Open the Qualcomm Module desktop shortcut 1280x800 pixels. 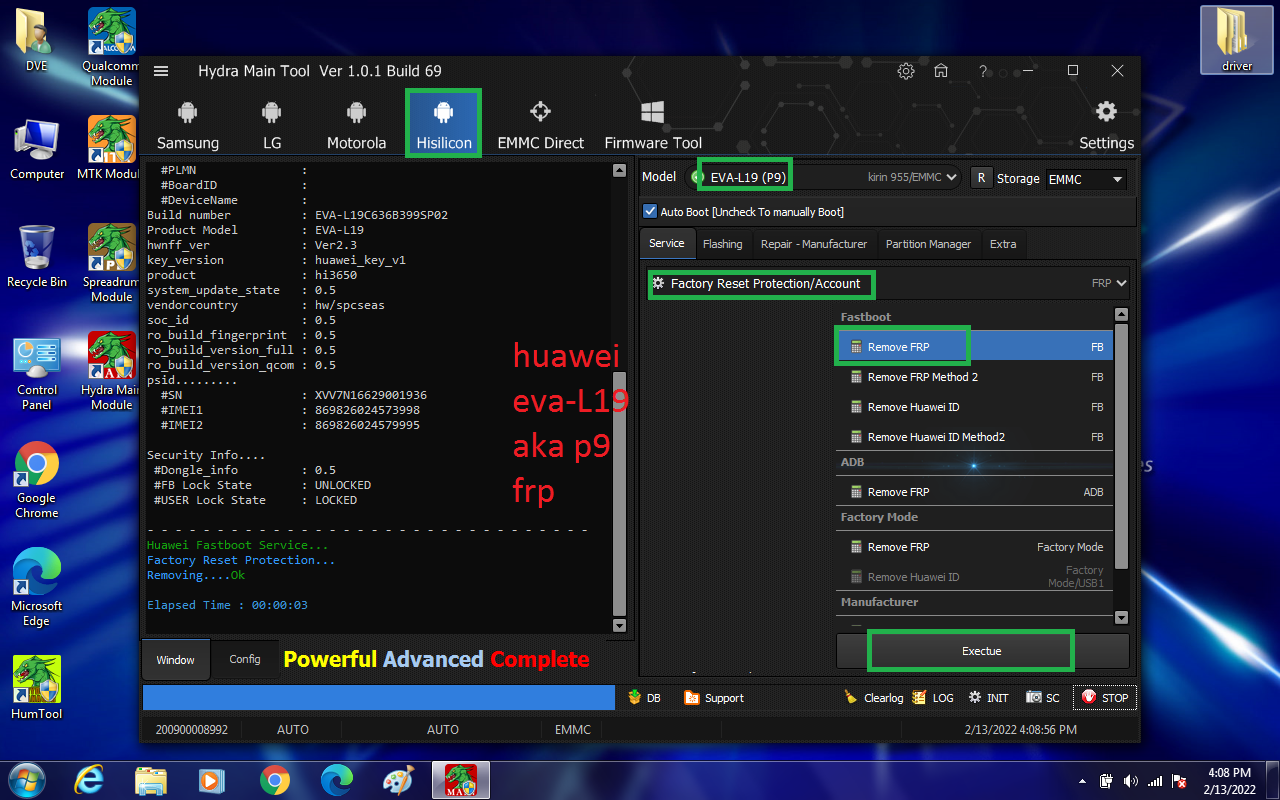click(x=112, y=47)
